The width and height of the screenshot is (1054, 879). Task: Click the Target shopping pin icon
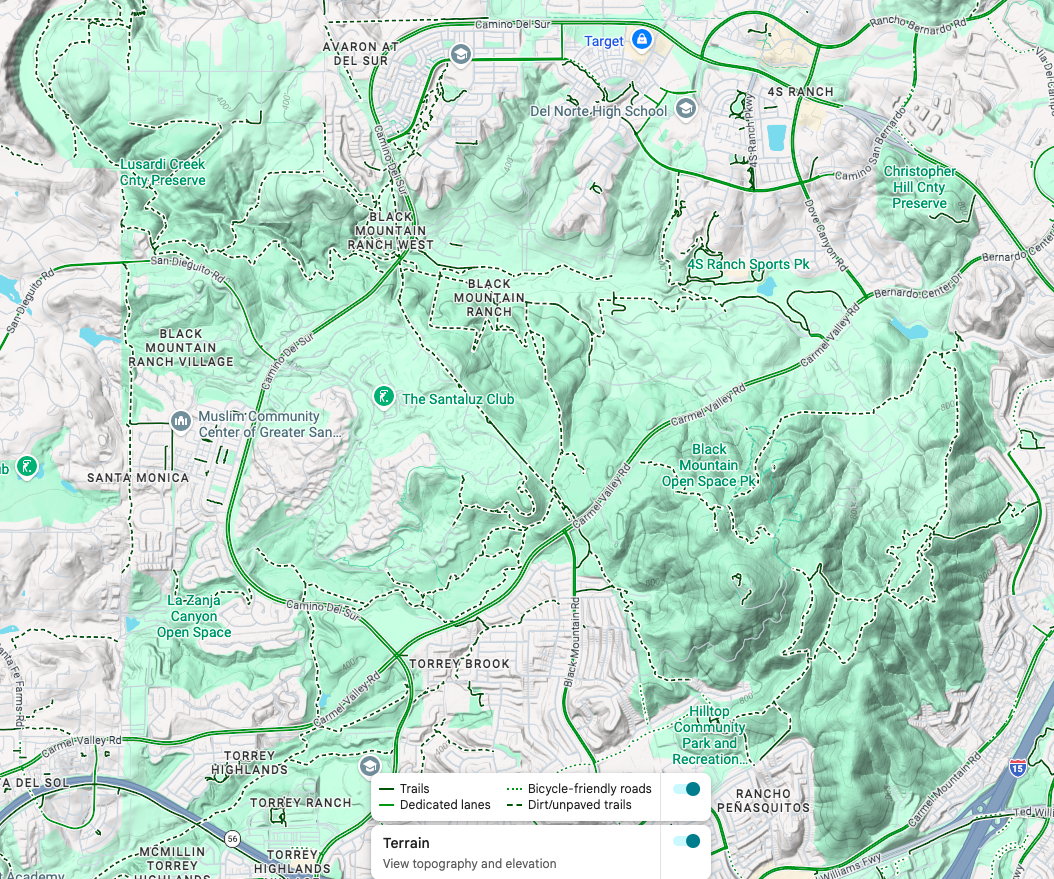click(642, 39)
